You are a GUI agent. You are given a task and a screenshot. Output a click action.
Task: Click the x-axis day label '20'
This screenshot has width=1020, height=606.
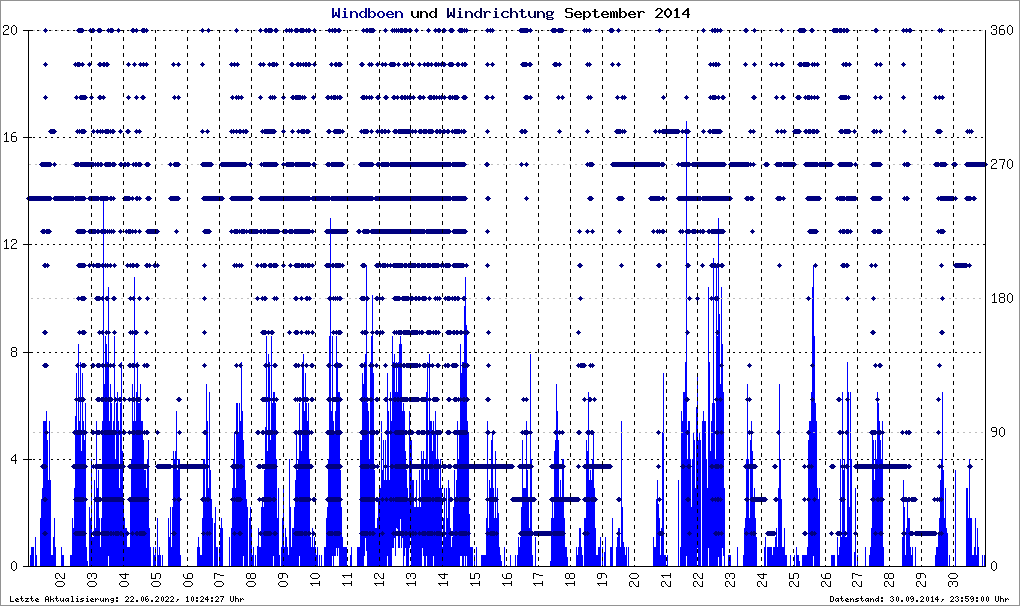click(x=634, y=579)
